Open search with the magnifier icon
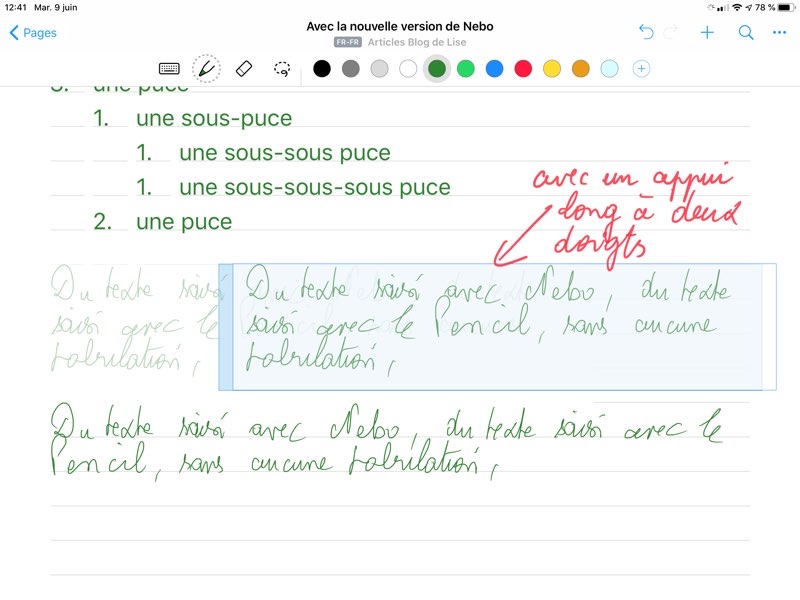Screen dimensions: 800x600 [x=745, y=33]
